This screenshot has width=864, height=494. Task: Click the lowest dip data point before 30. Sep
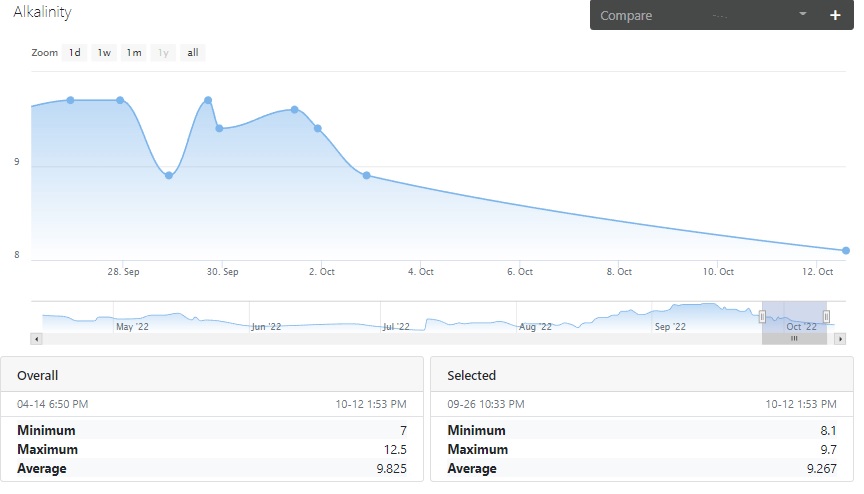pos(169,176)
